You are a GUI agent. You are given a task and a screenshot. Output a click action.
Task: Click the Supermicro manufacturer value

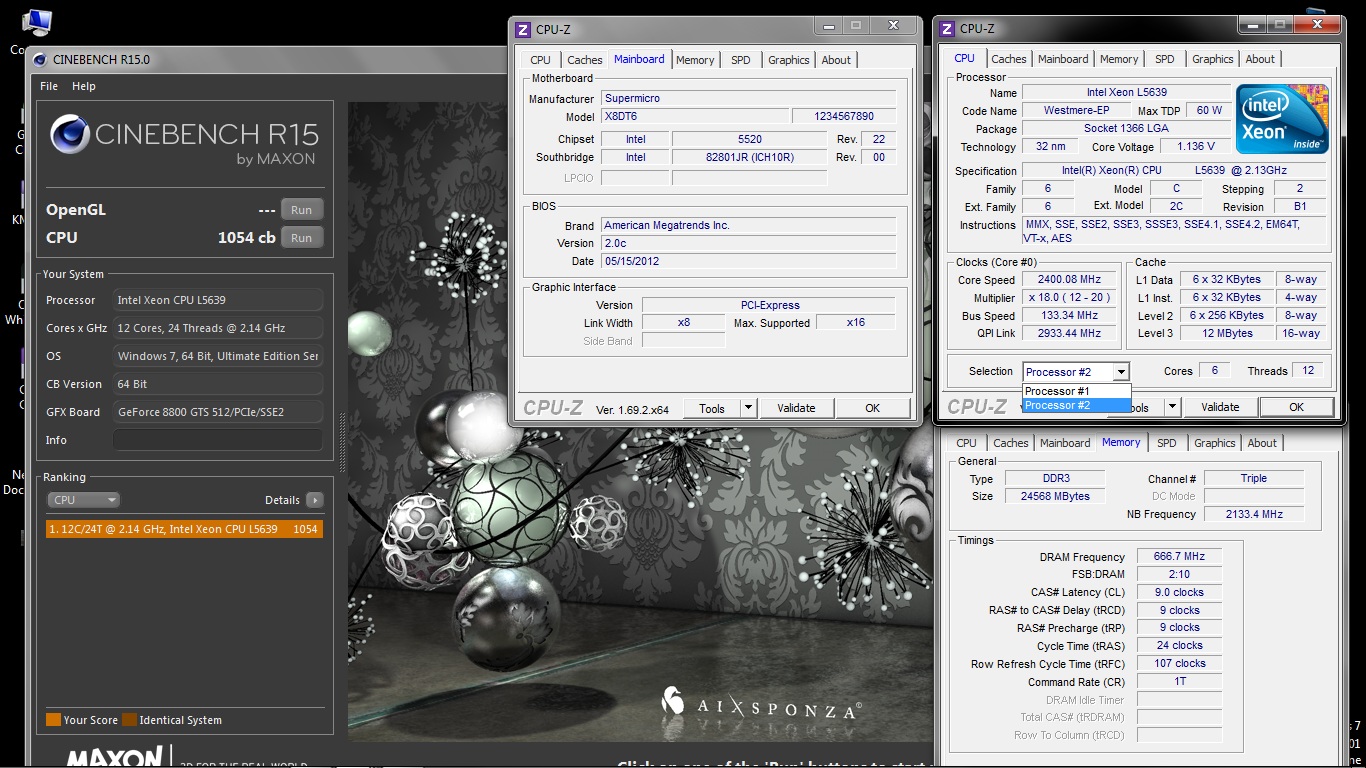(749, 99)
